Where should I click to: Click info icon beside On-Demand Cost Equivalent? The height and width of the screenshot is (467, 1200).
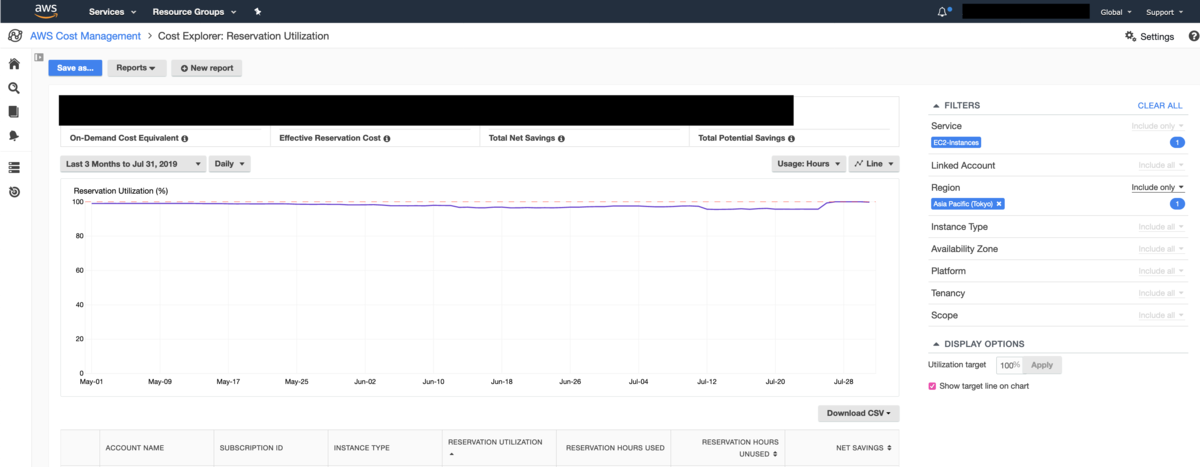point(185,139)
